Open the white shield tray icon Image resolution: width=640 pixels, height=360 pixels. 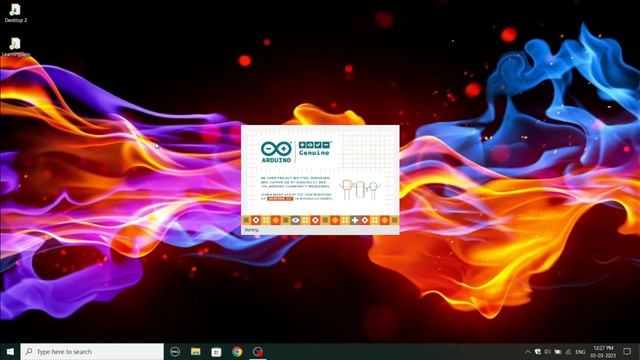(x=538, y=351)
